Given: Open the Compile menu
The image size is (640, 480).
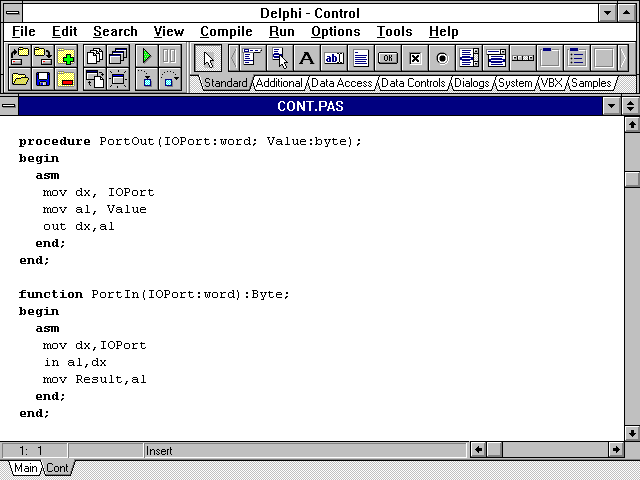Looking at the screenshot, I should pos(225,32).
